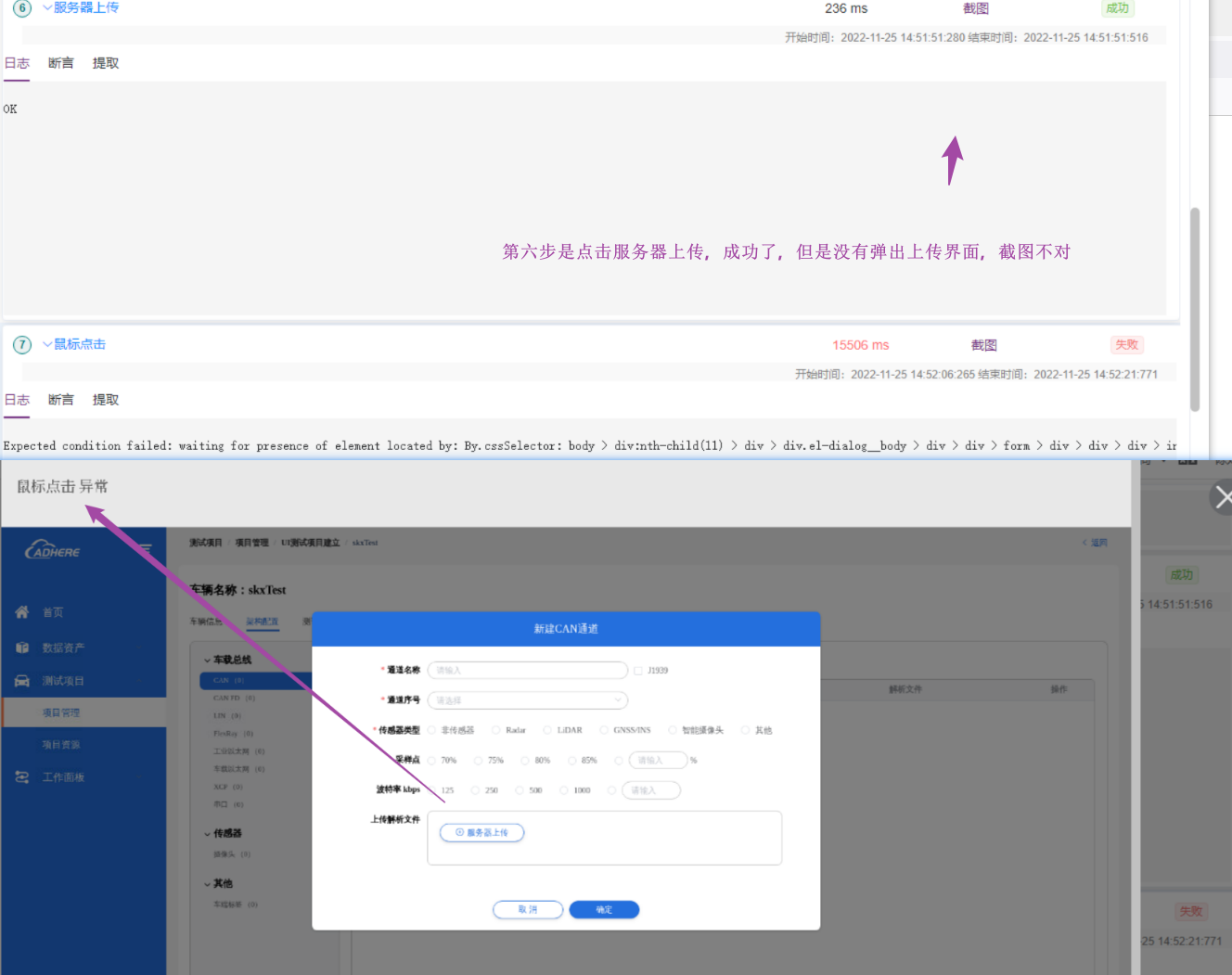The height and width of the screenshot is (975, 1232).
Task: Enable the J1939 checkbox
Action: pyautogui.click(x=638, y=669)
